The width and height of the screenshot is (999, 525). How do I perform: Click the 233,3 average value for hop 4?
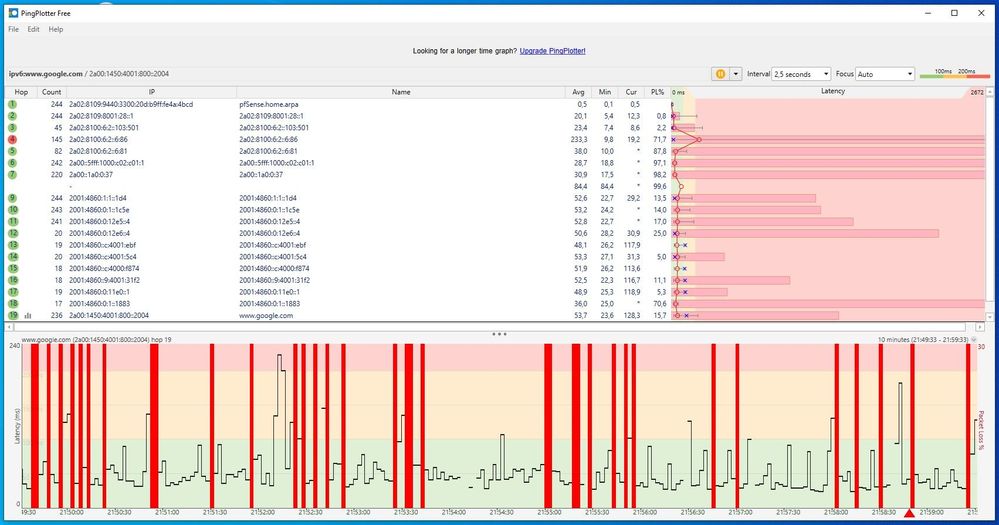(x=579, y=139)
